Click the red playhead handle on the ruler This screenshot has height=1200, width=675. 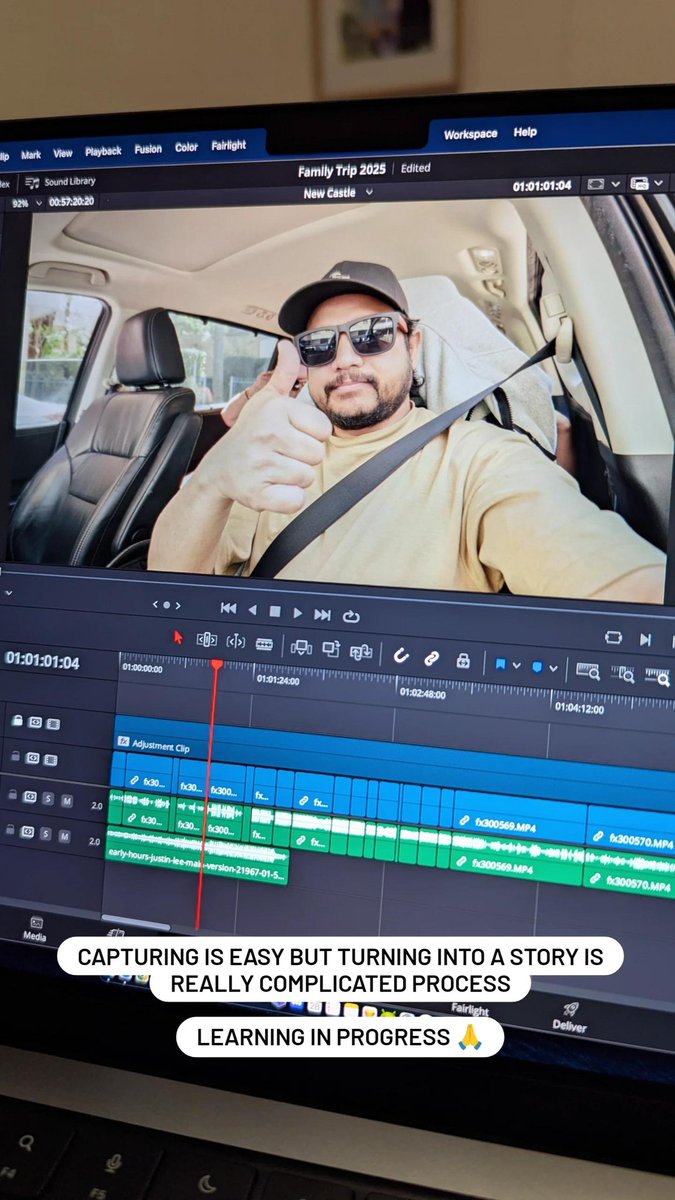click(217, 665)
